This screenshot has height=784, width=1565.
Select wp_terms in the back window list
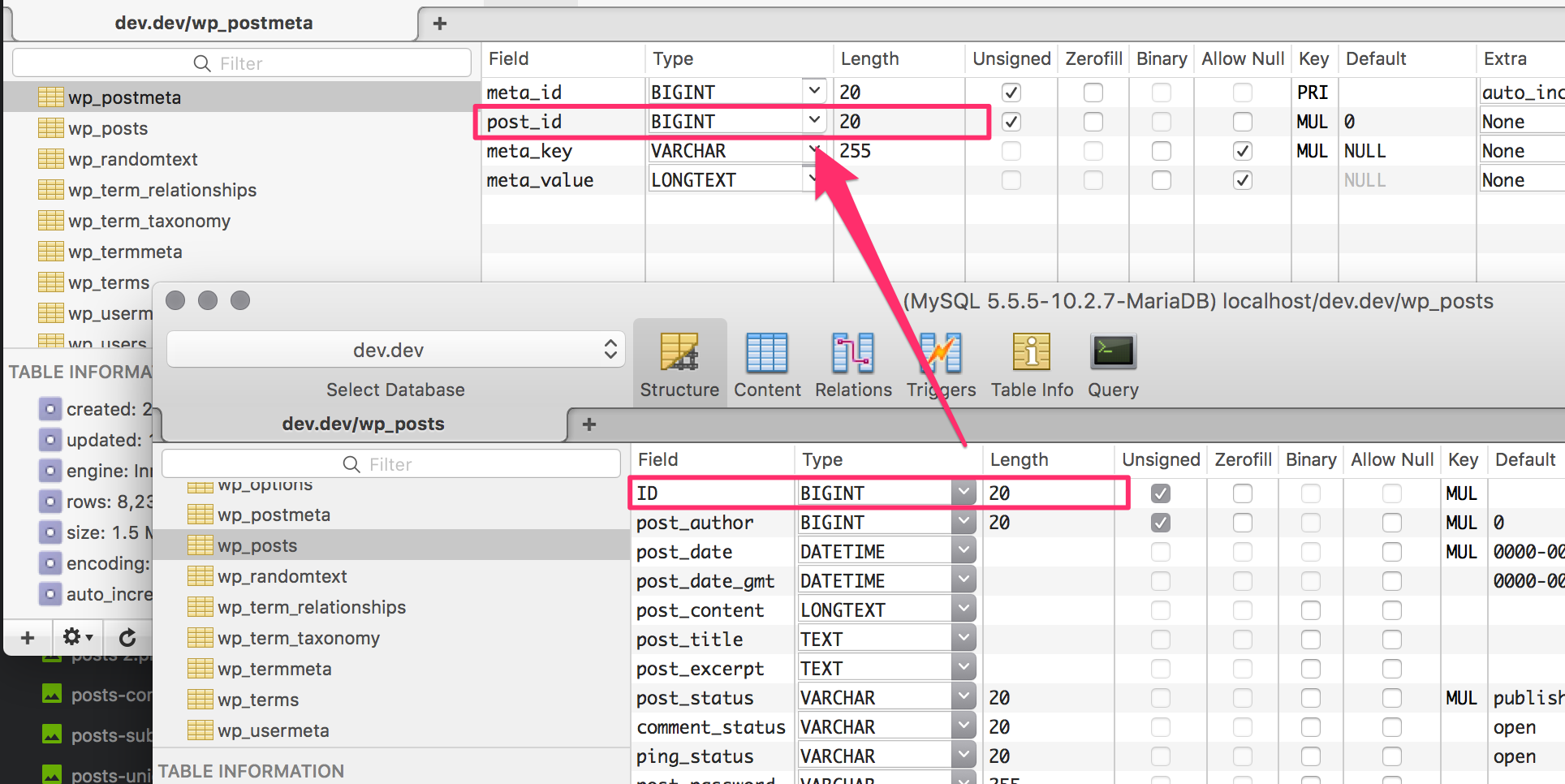pyautogui.click(x=108, y=282)
